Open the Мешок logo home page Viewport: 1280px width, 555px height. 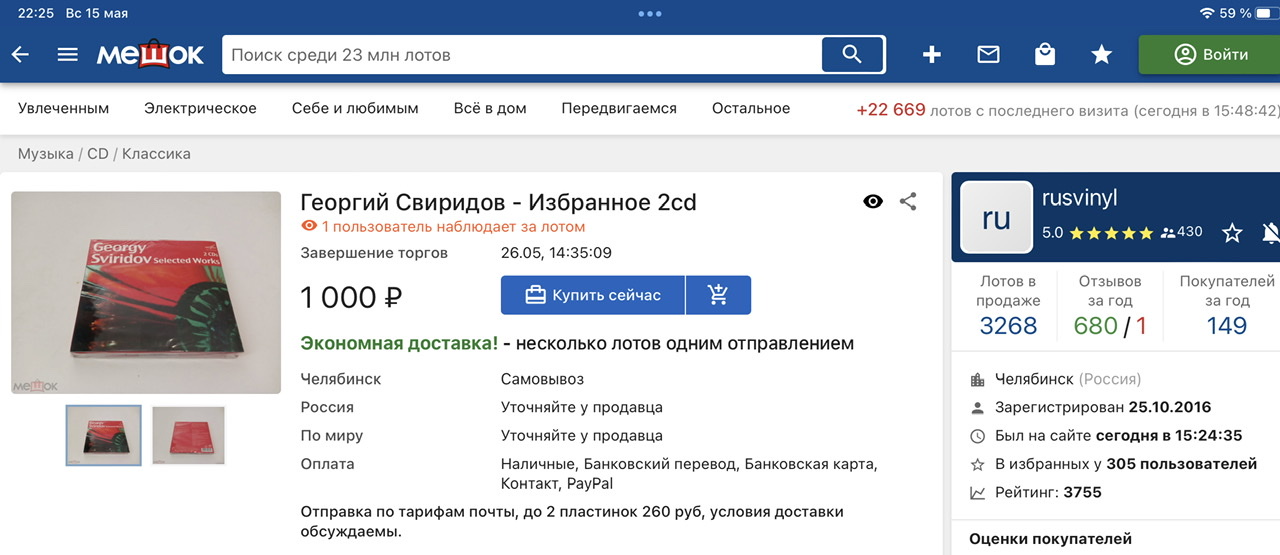click(150, 55)
